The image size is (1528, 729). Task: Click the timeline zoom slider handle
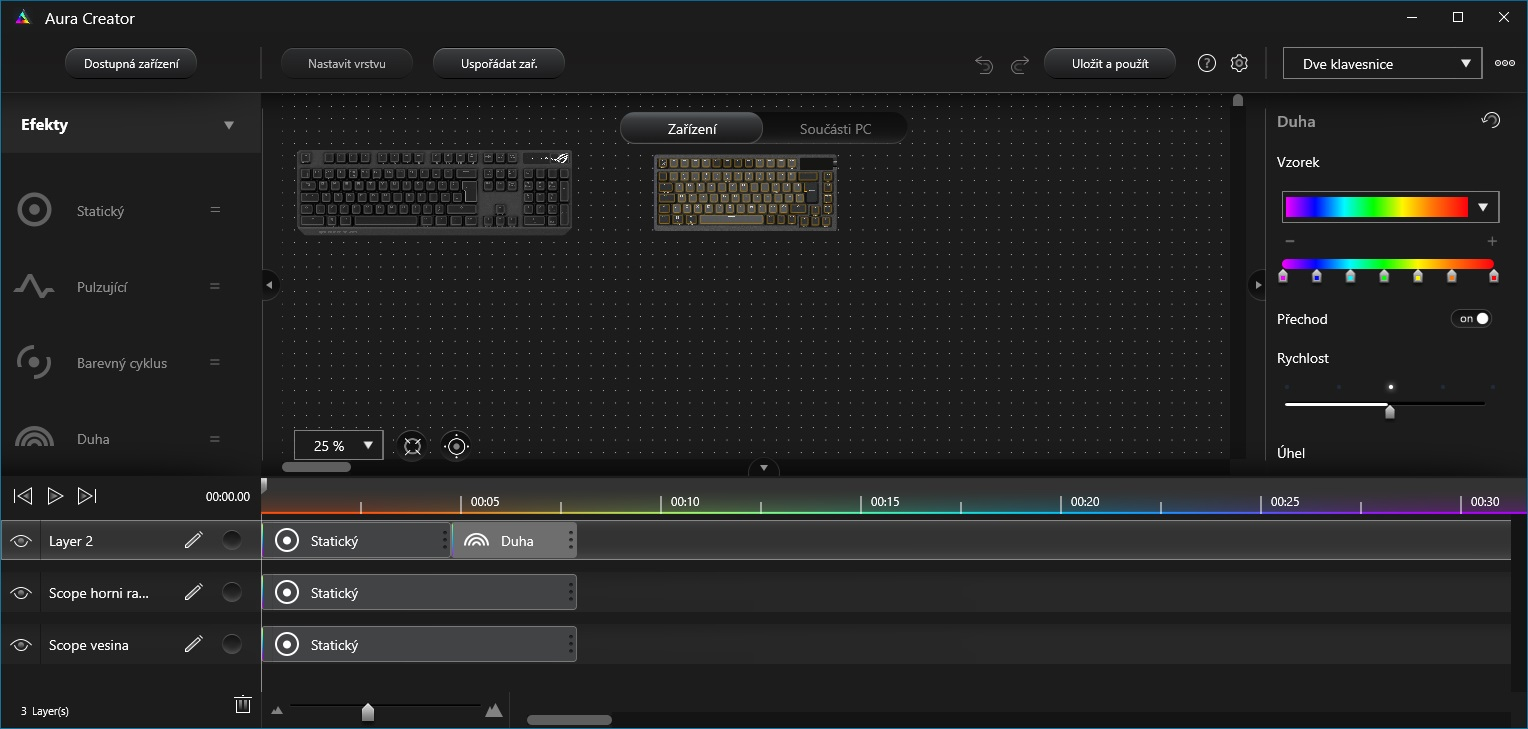368,712
